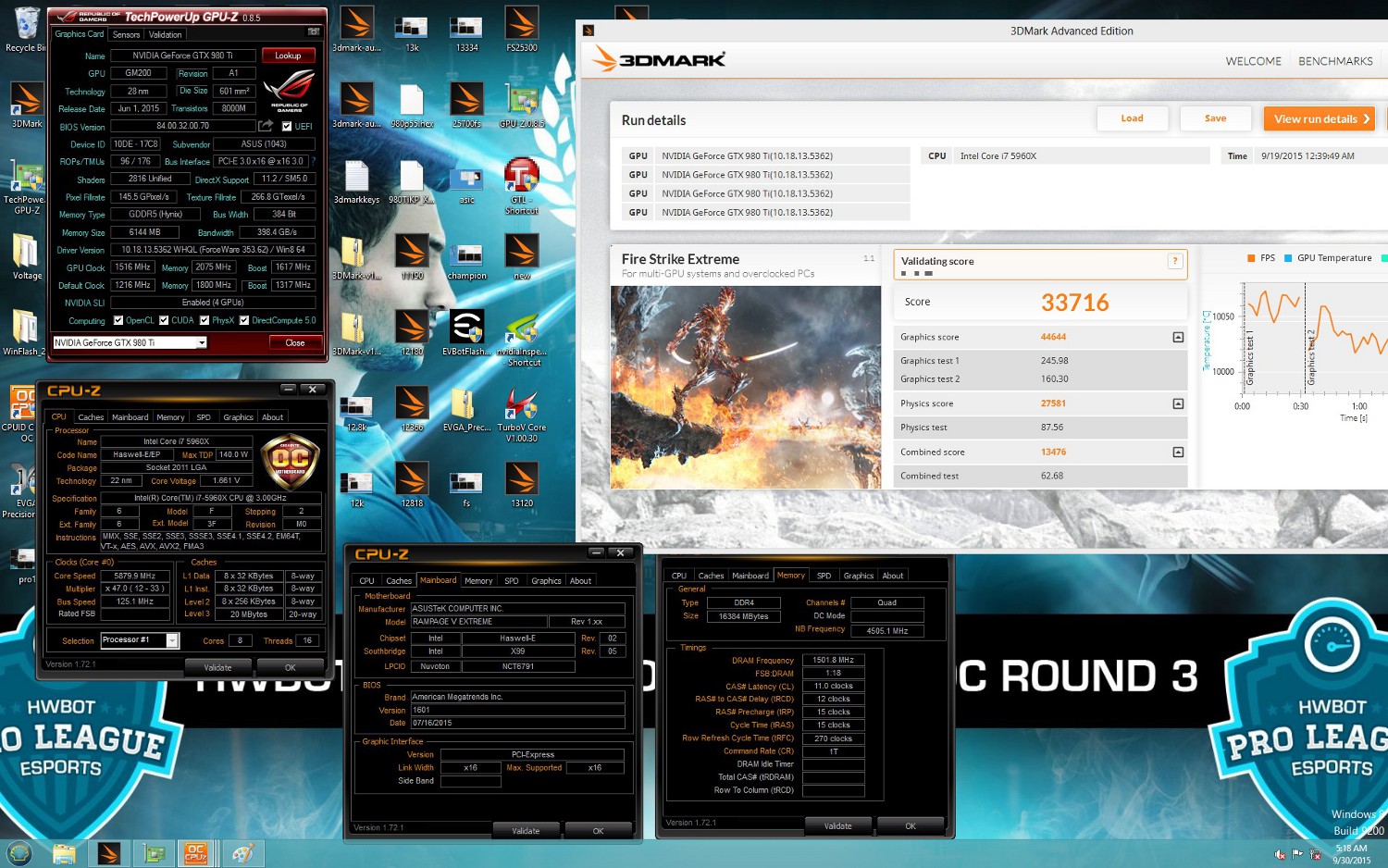
Task: Open the 3dmarkkeys text file
Action: click(357, 181)
